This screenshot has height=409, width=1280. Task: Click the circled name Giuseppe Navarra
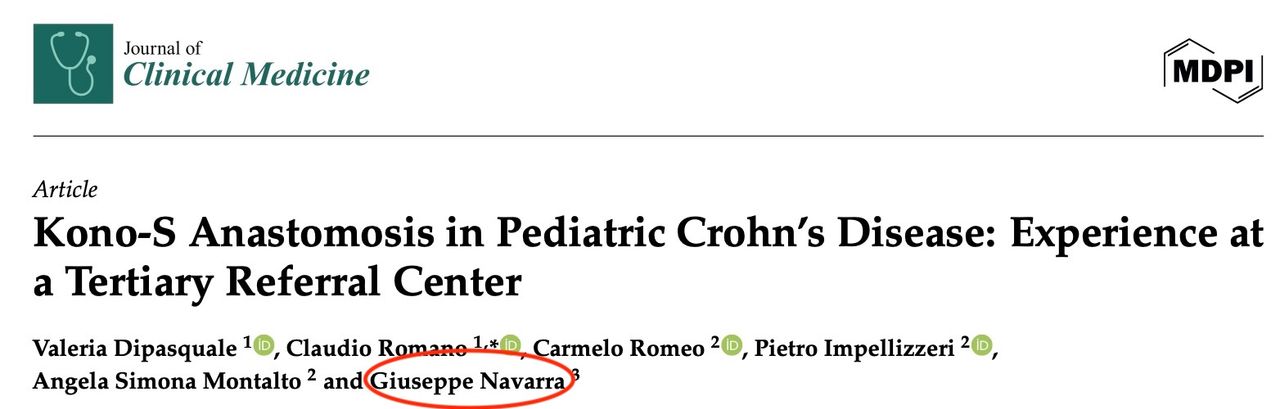(467, 382)
